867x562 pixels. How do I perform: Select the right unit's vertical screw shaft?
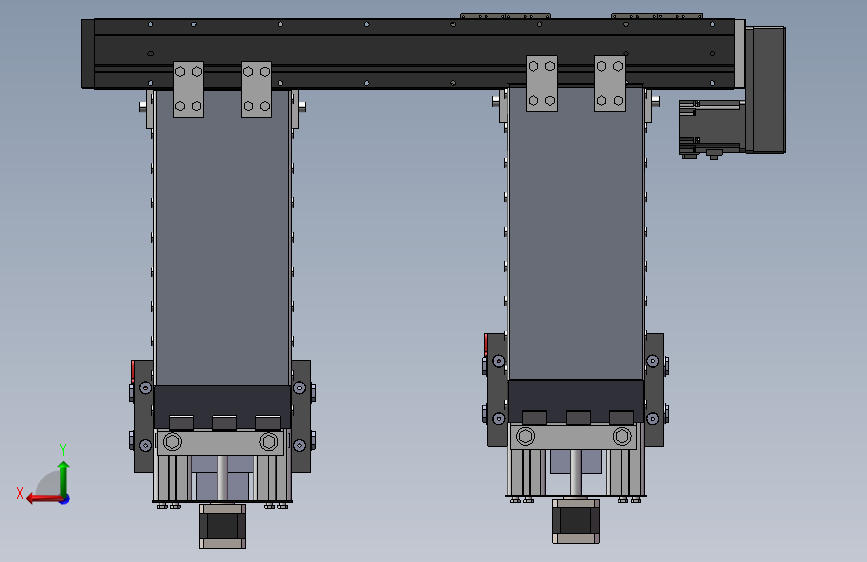point(576,472)
